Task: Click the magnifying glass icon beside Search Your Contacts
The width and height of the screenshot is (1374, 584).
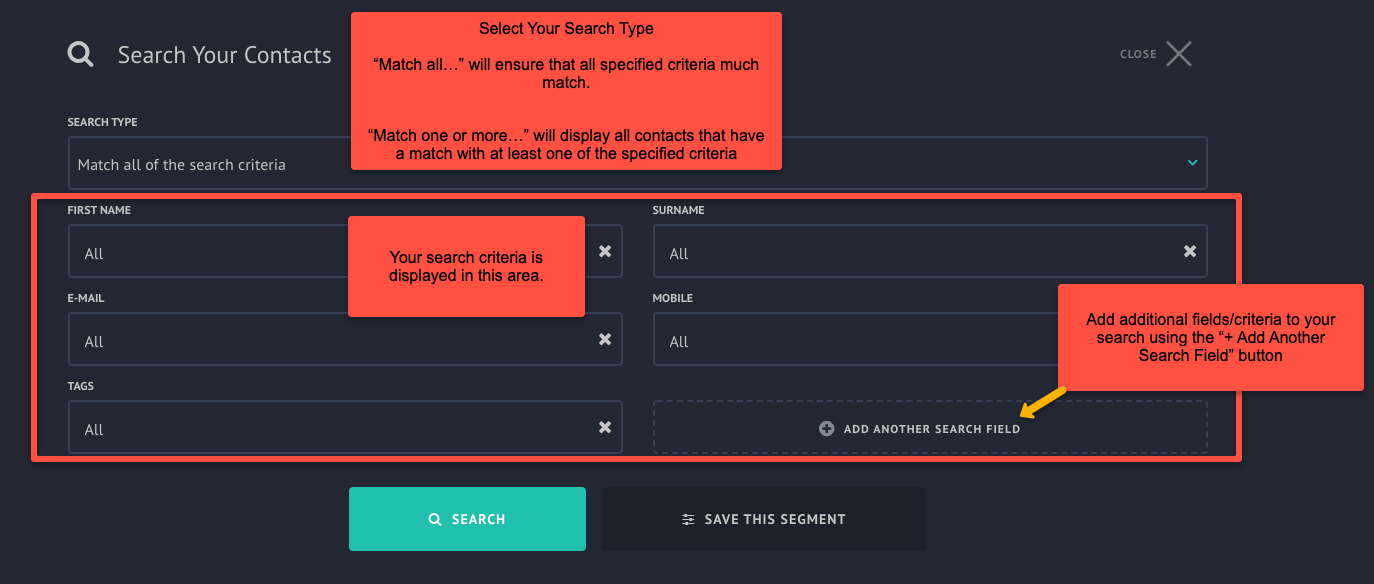Action: pyautogui.click(x=81, y=54)
